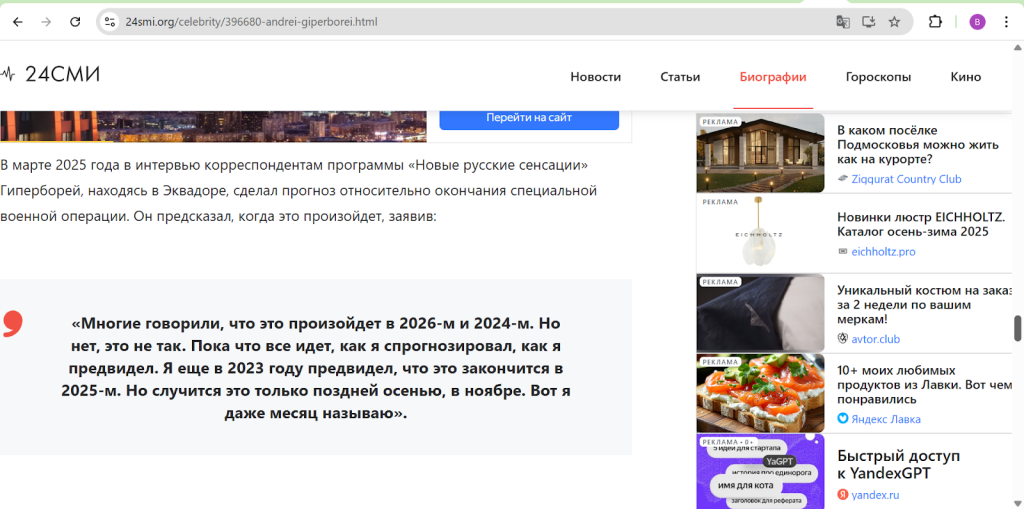Open site information icon in address bar

[110, 22]
